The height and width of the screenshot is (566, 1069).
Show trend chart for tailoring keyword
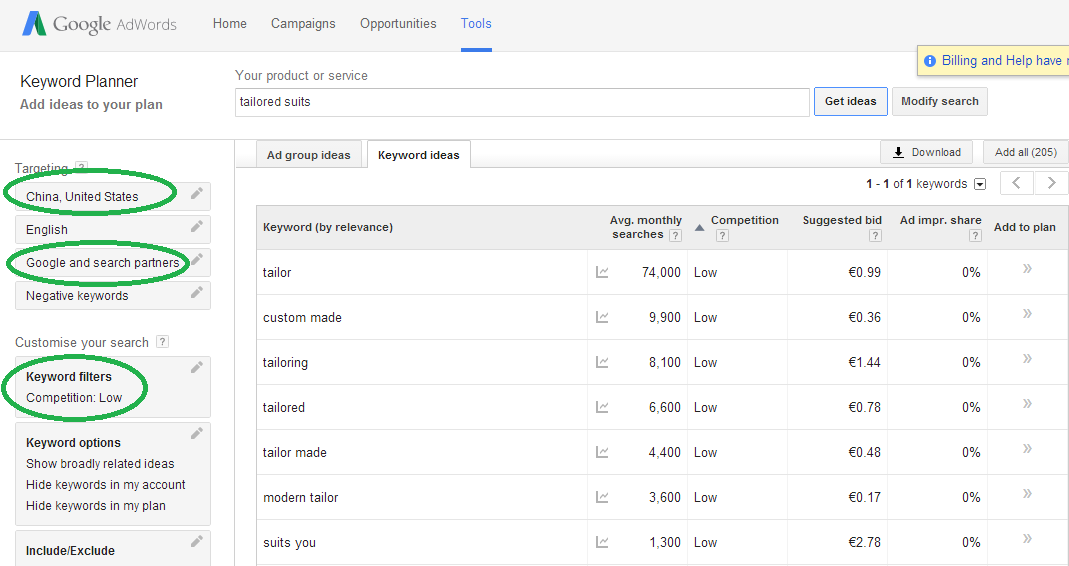click(602, 362)
